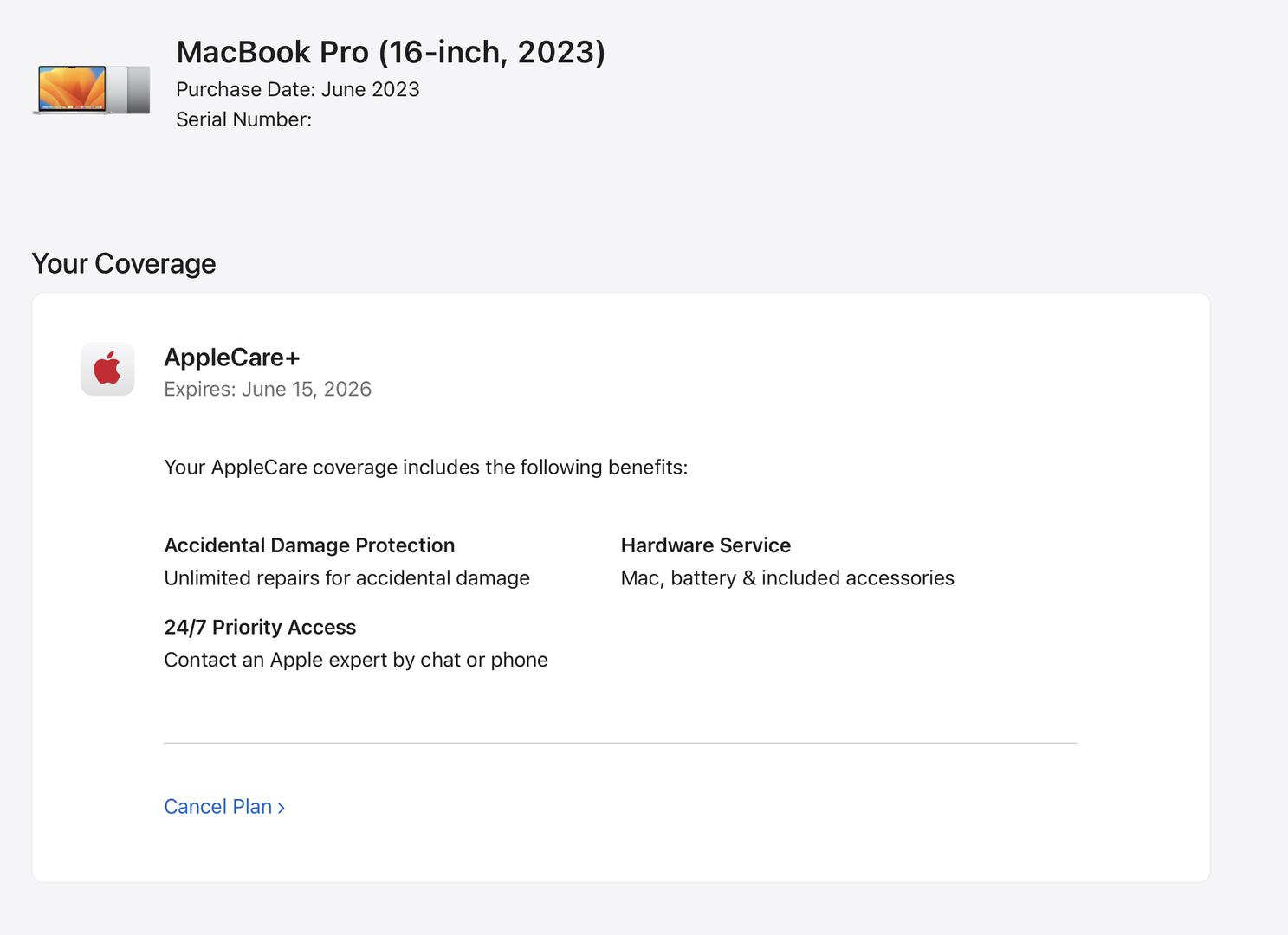
Task: Click the horizontal divider above Cancel Plan
Action: click(x=620, y=743)
